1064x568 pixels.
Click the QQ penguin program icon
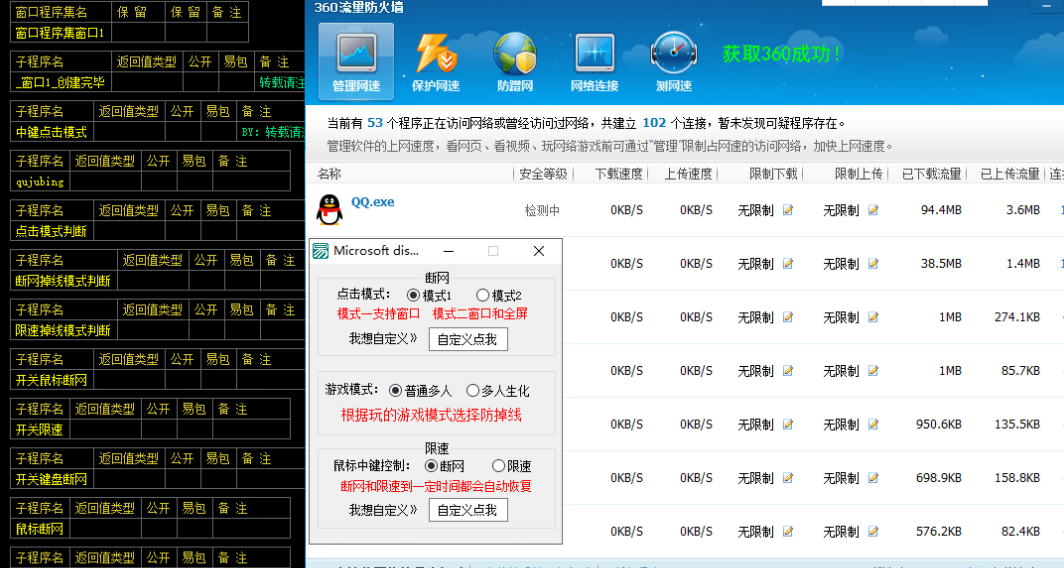[330, 210]
